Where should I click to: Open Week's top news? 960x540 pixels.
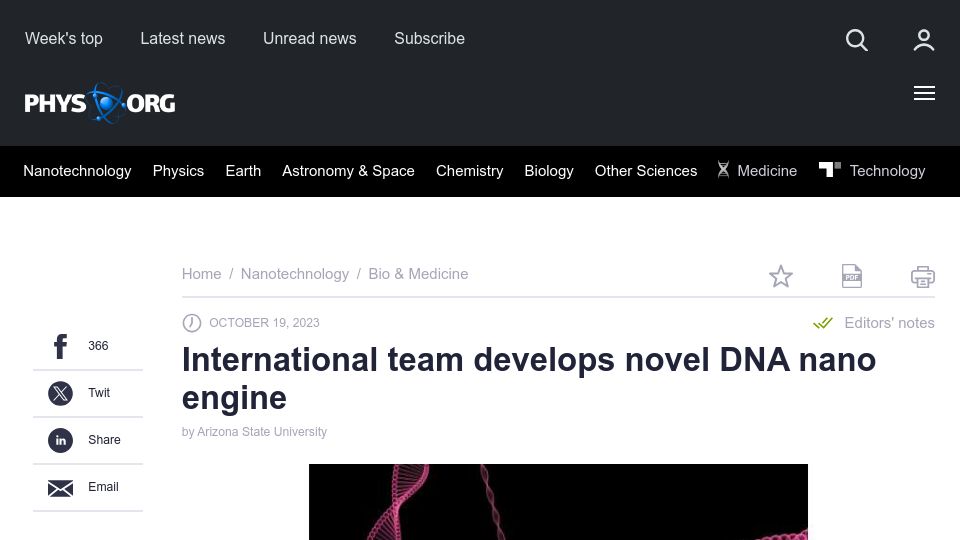tap(64, 39)
